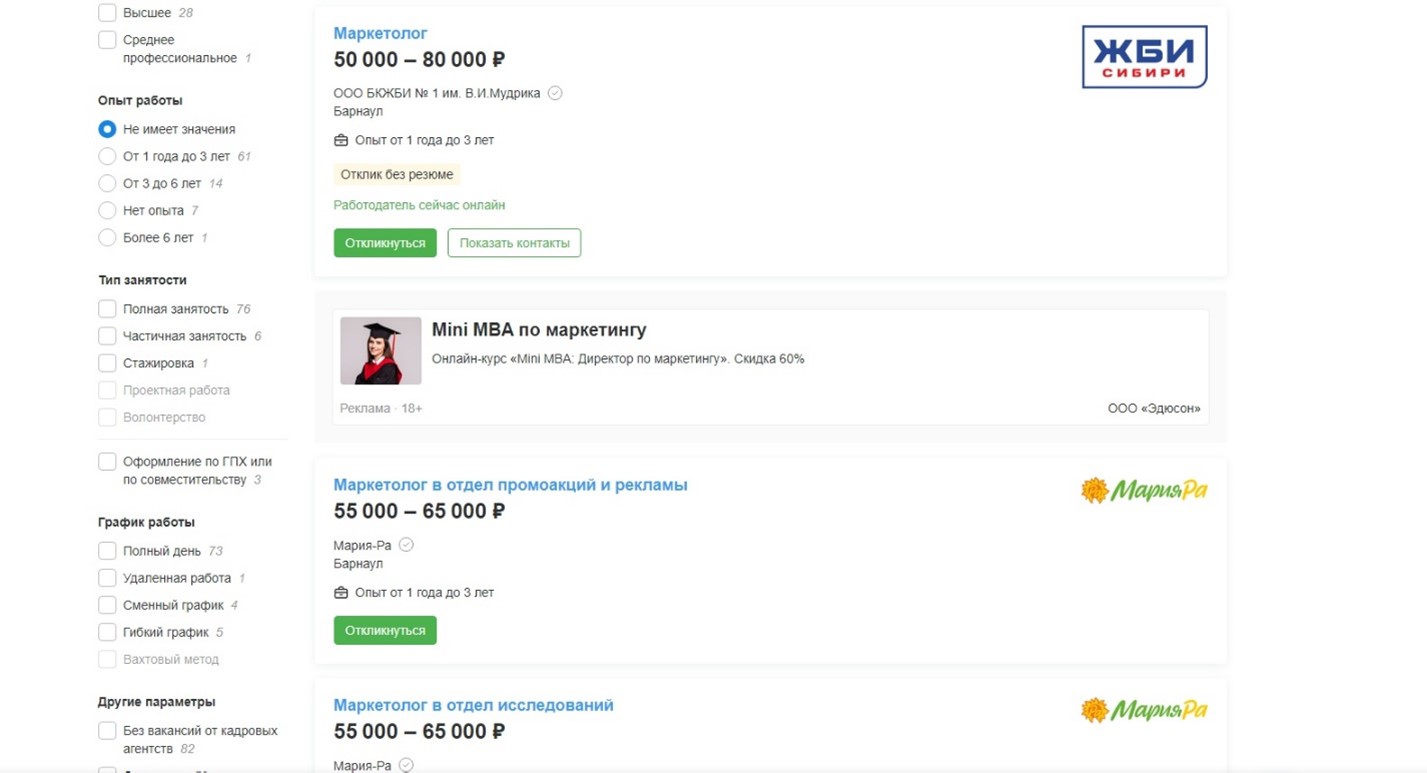Click the ЖБИ Сибири company logo
The image size is (1427, 773).
(x=1144, y=57)
